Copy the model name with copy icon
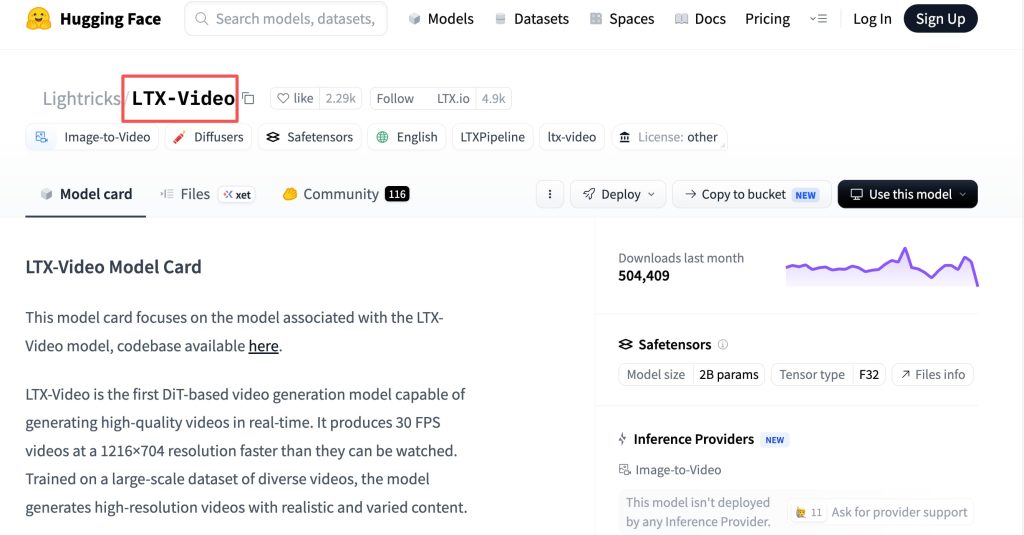This screenshot has width=1024, height=535. tap(248, 98)
